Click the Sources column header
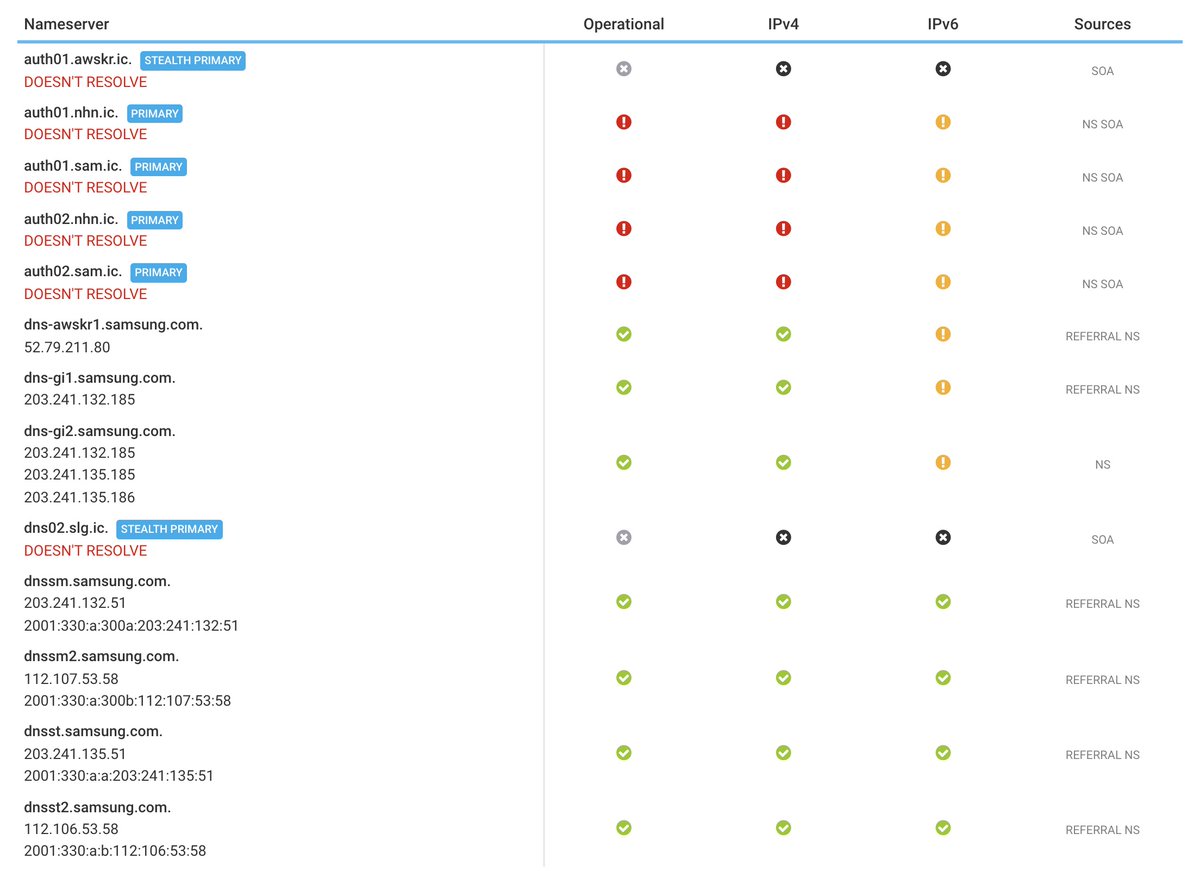 coord(1102,24)
